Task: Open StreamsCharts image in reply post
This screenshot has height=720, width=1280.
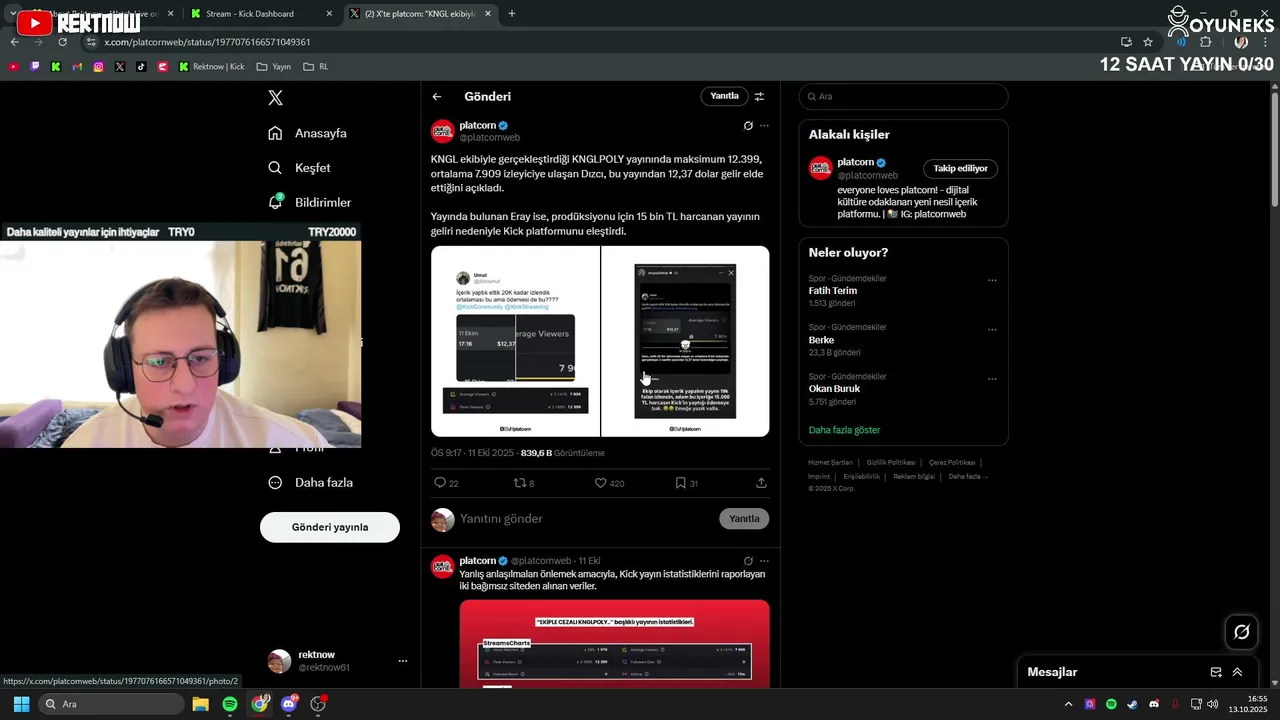Action: click(x=615, y=643)
